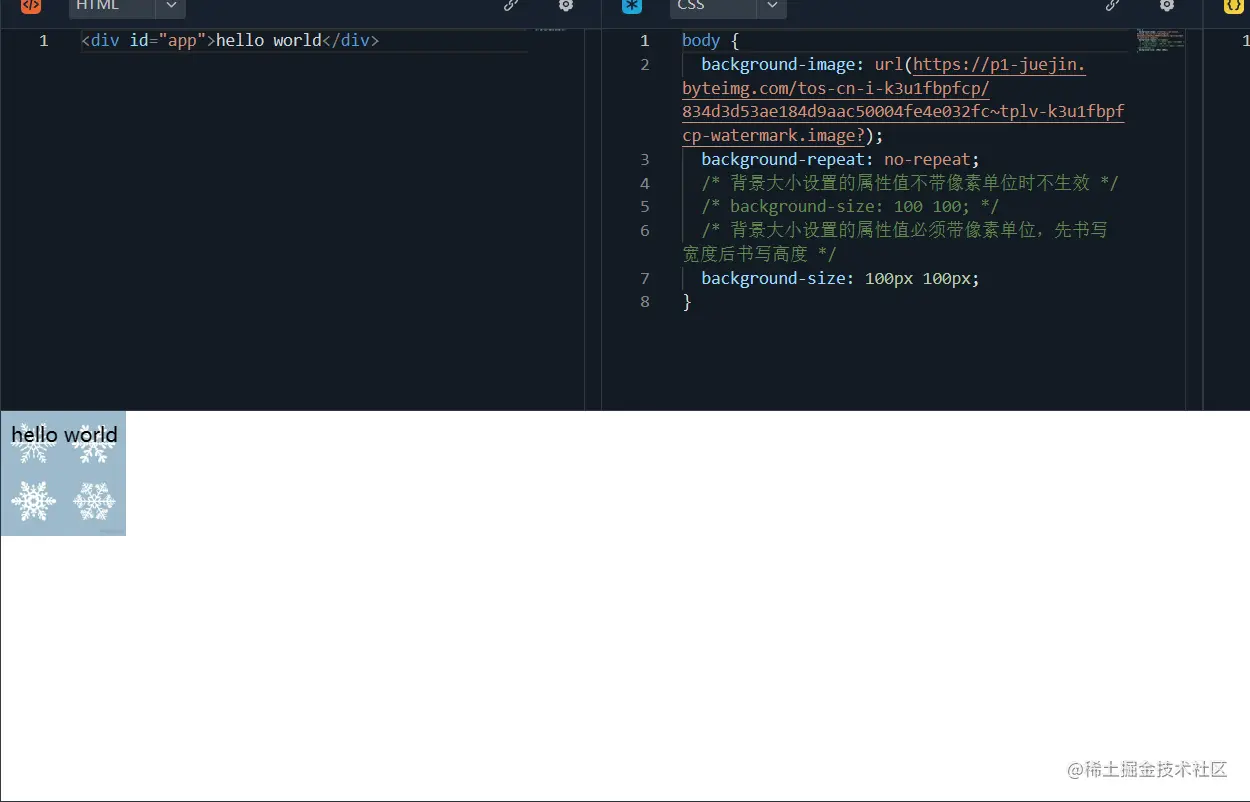Click line number 7 in CSS editor
The height and width of the screenshot is (802, 1250).
(x=645, y=278)
